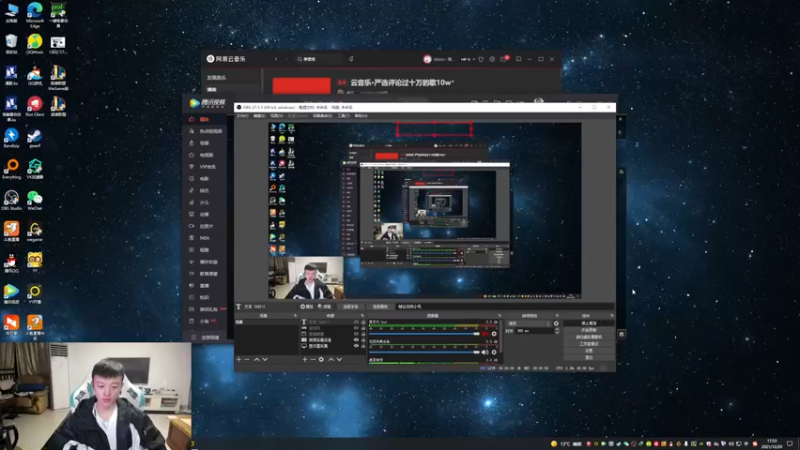
Task: Toggle visibility of 视频采集设备 source
Action: tap(356, 340)
